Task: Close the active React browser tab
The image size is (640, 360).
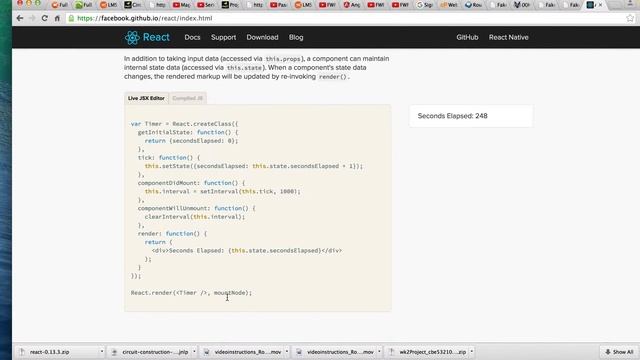Action: click(x=600, y=5)
